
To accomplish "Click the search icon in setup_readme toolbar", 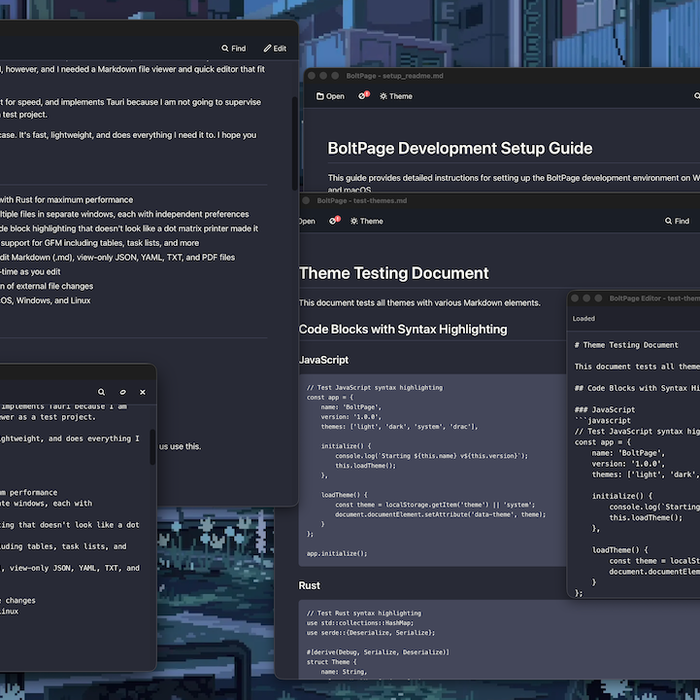I will (696, 97).
